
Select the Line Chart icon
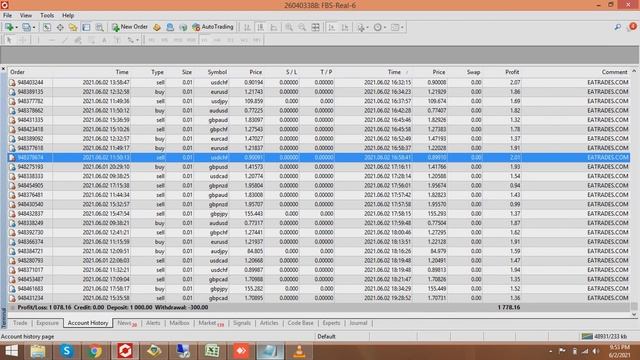coord(274,27)
